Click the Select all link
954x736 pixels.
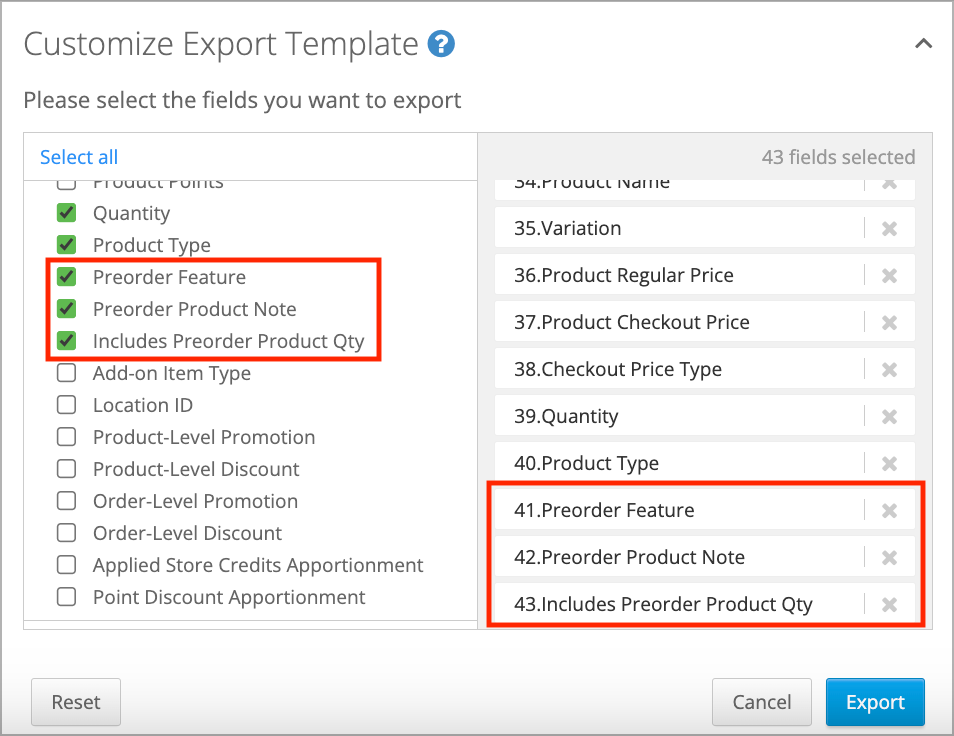tap(79, 157)
